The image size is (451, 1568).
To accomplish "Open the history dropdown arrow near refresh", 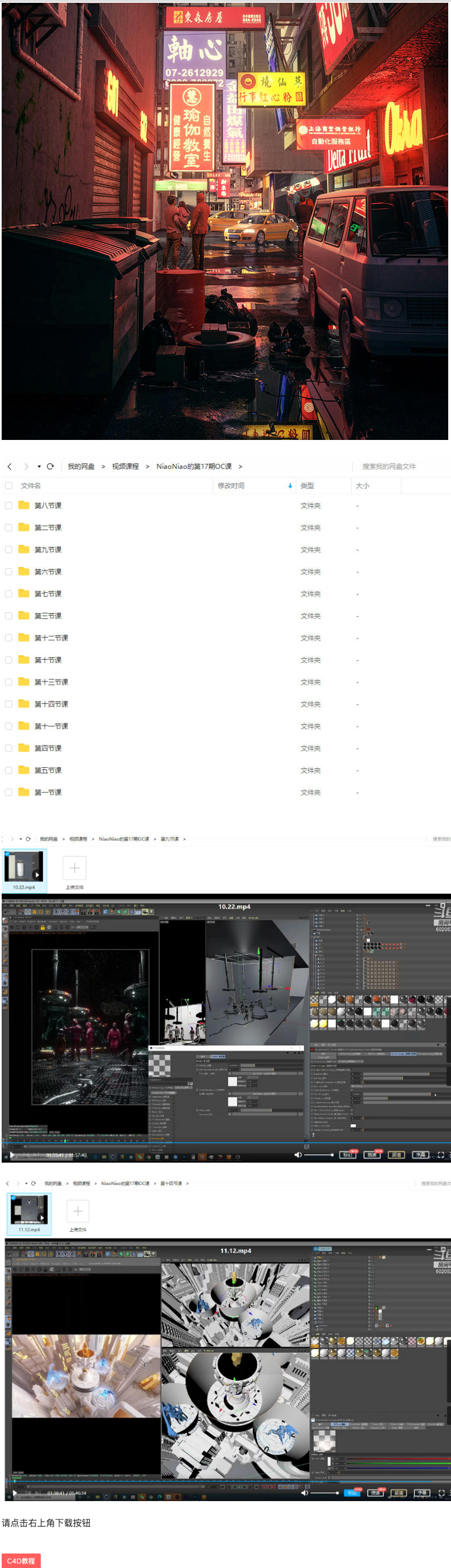I will point(39,466).
